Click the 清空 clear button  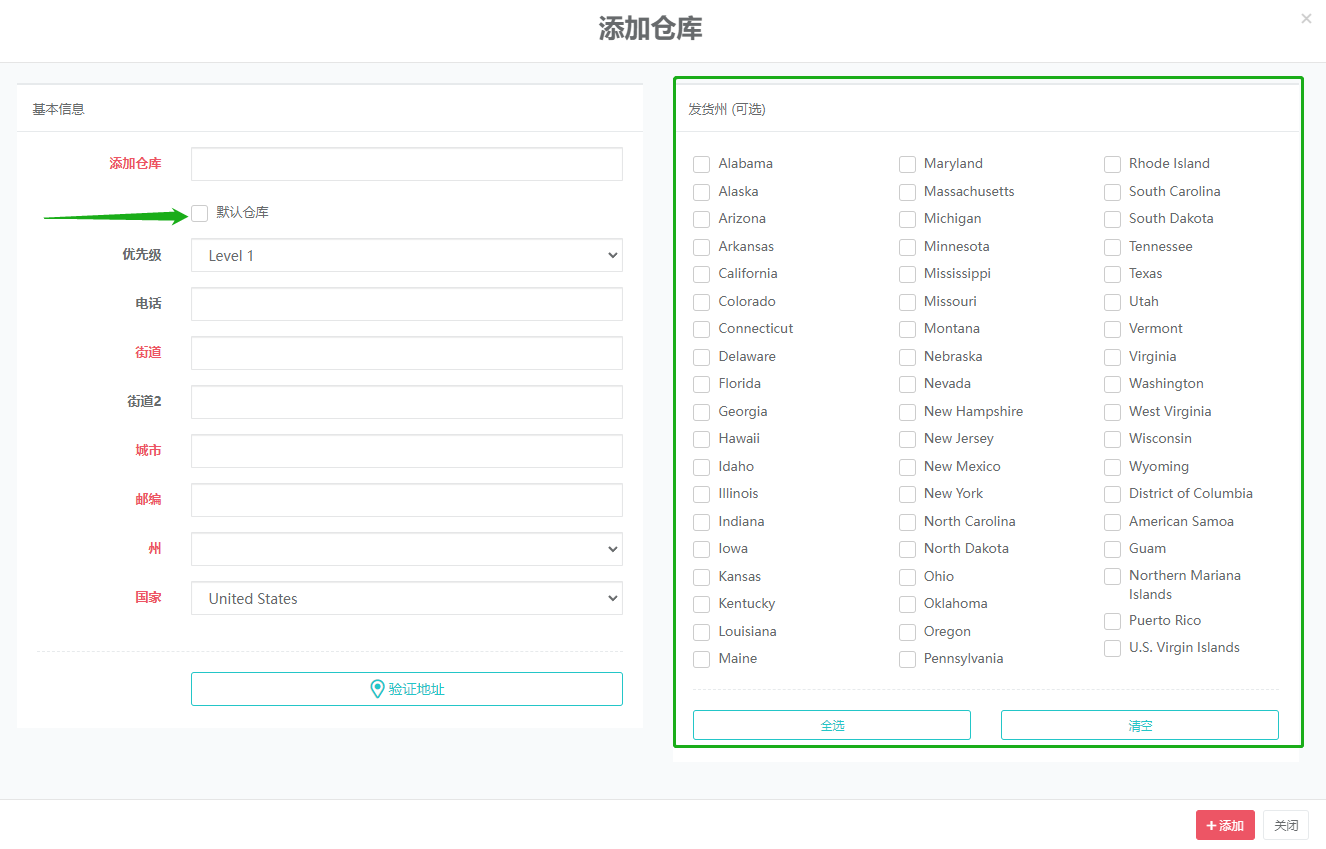click(x=1140, y=725)
